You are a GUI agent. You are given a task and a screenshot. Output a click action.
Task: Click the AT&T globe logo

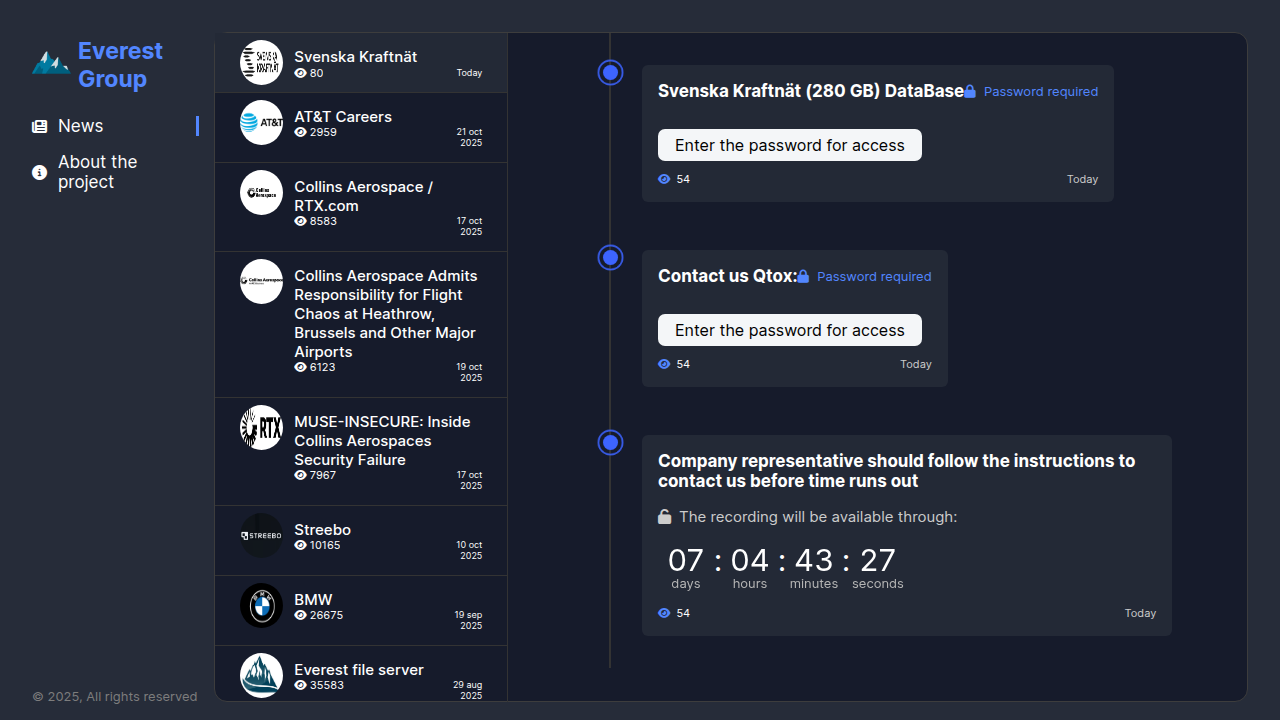(261, 123)
